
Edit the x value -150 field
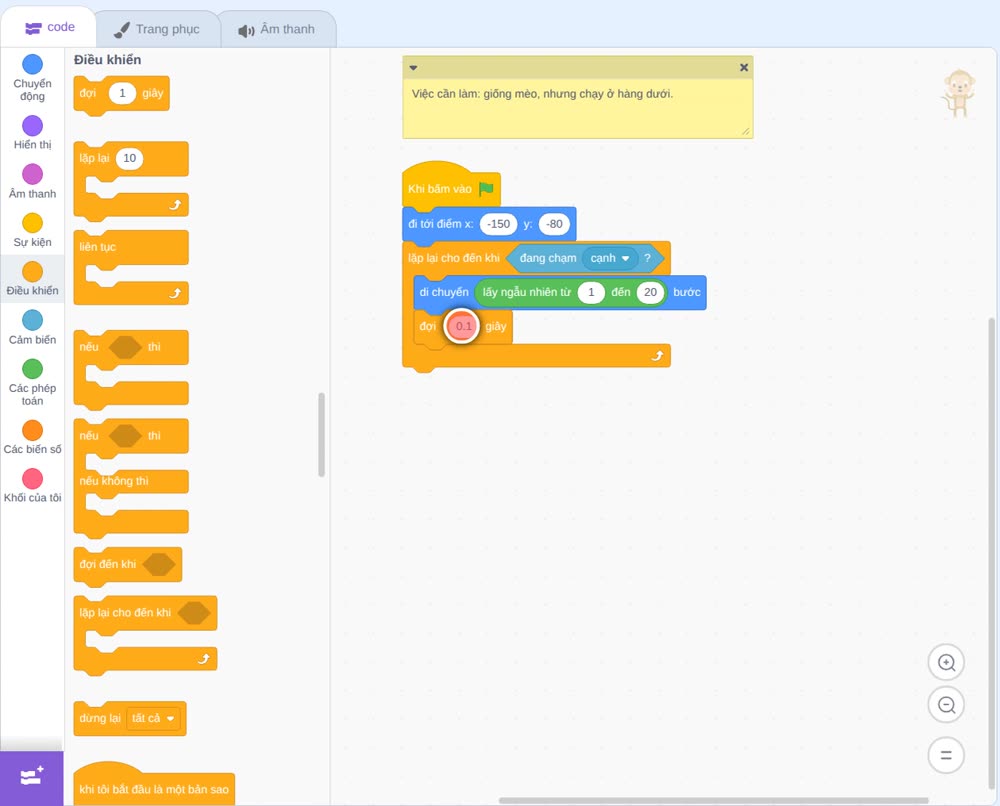tap(498, 224)
